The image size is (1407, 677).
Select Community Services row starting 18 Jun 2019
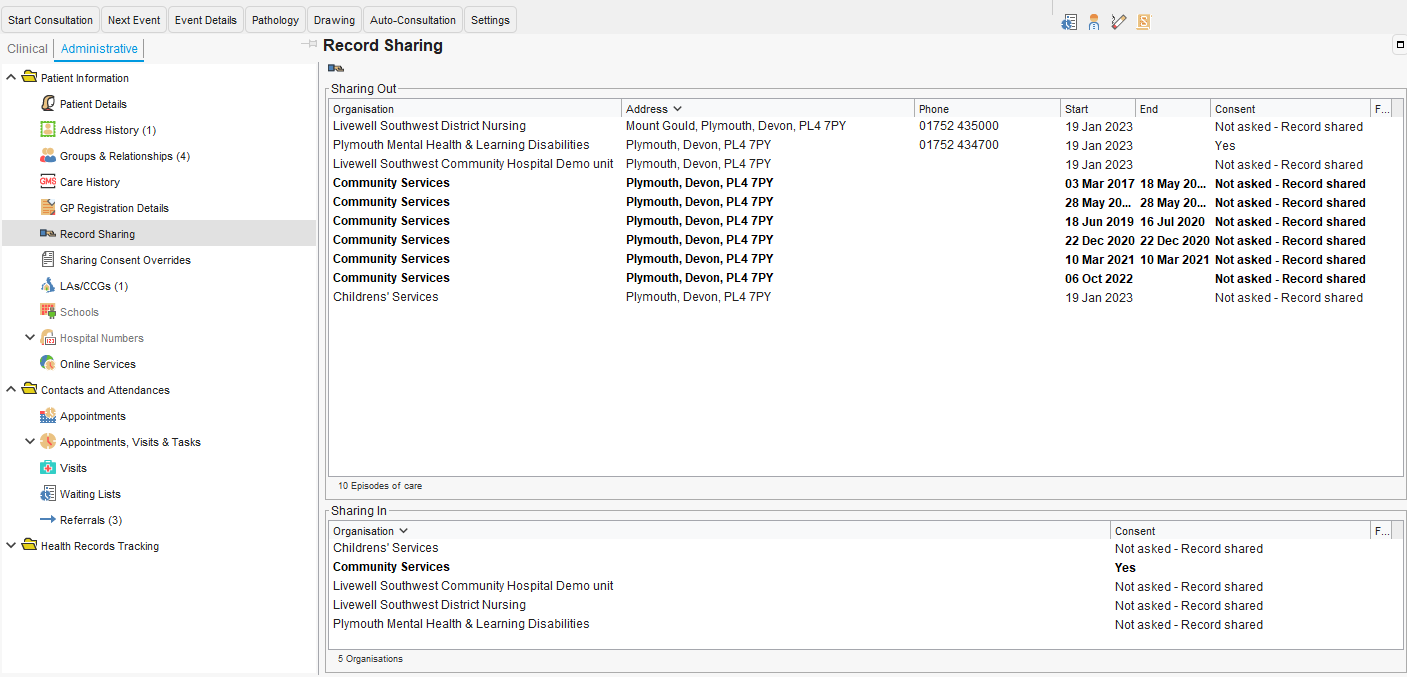click(x=865, y=221)
